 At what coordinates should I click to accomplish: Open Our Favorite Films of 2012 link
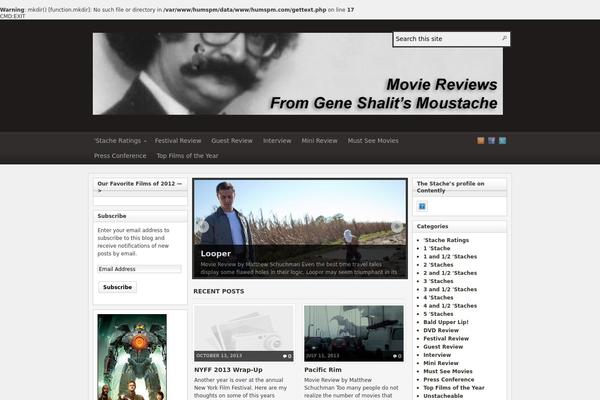140,187
